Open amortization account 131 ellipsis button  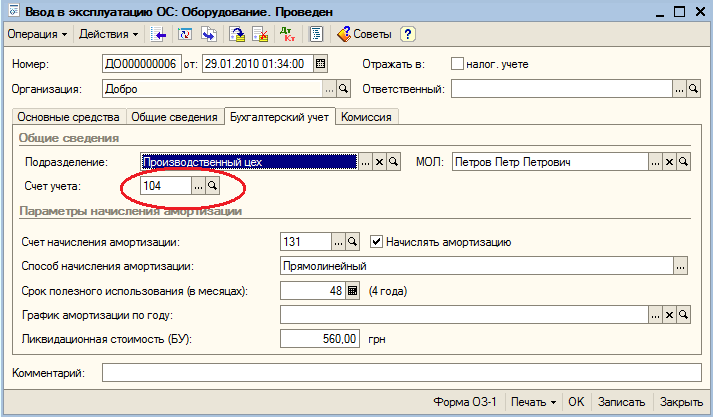tap(338, 242)
